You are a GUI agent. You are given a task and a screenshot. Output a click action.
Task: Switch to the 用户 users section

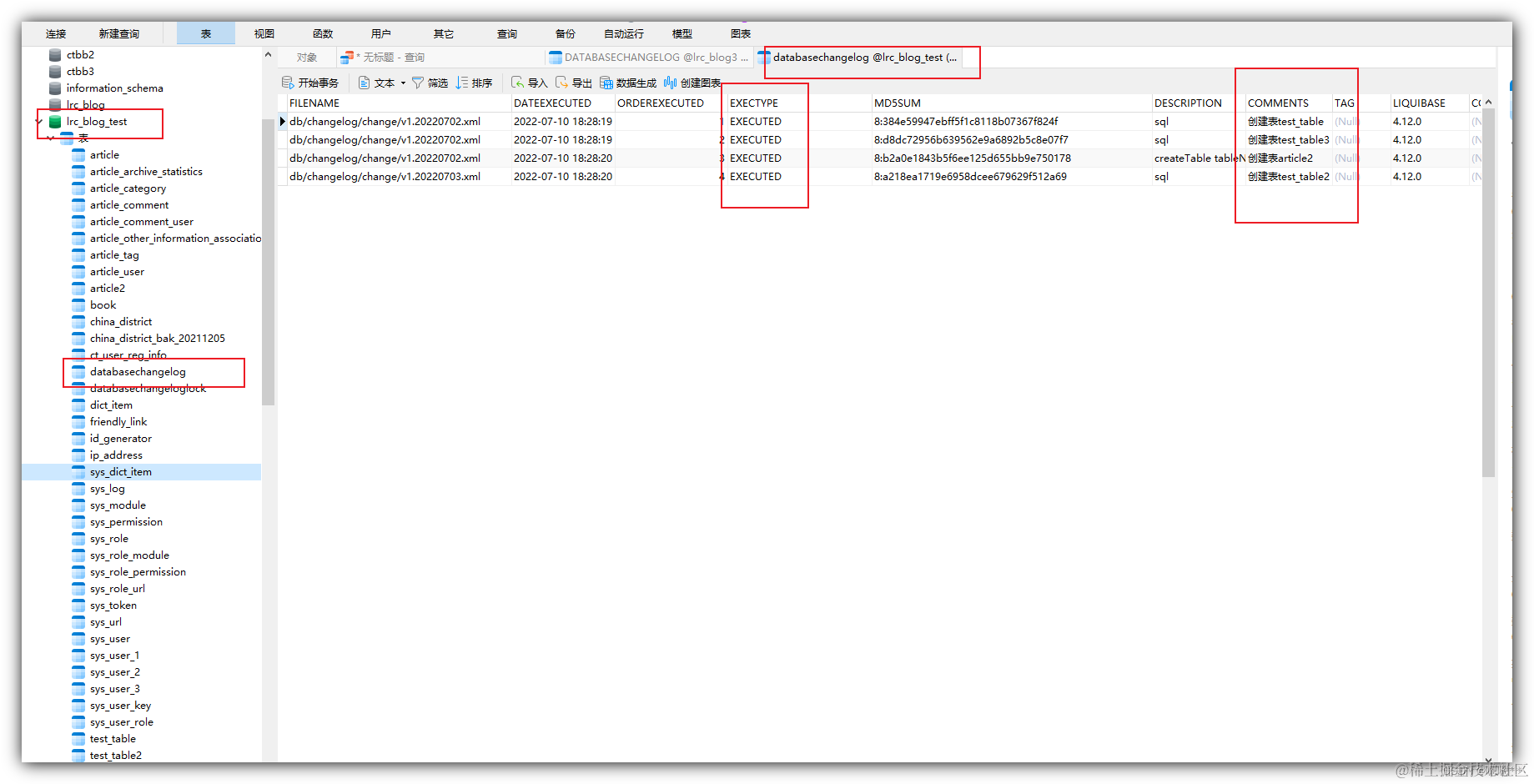click(x=381, y=34)
